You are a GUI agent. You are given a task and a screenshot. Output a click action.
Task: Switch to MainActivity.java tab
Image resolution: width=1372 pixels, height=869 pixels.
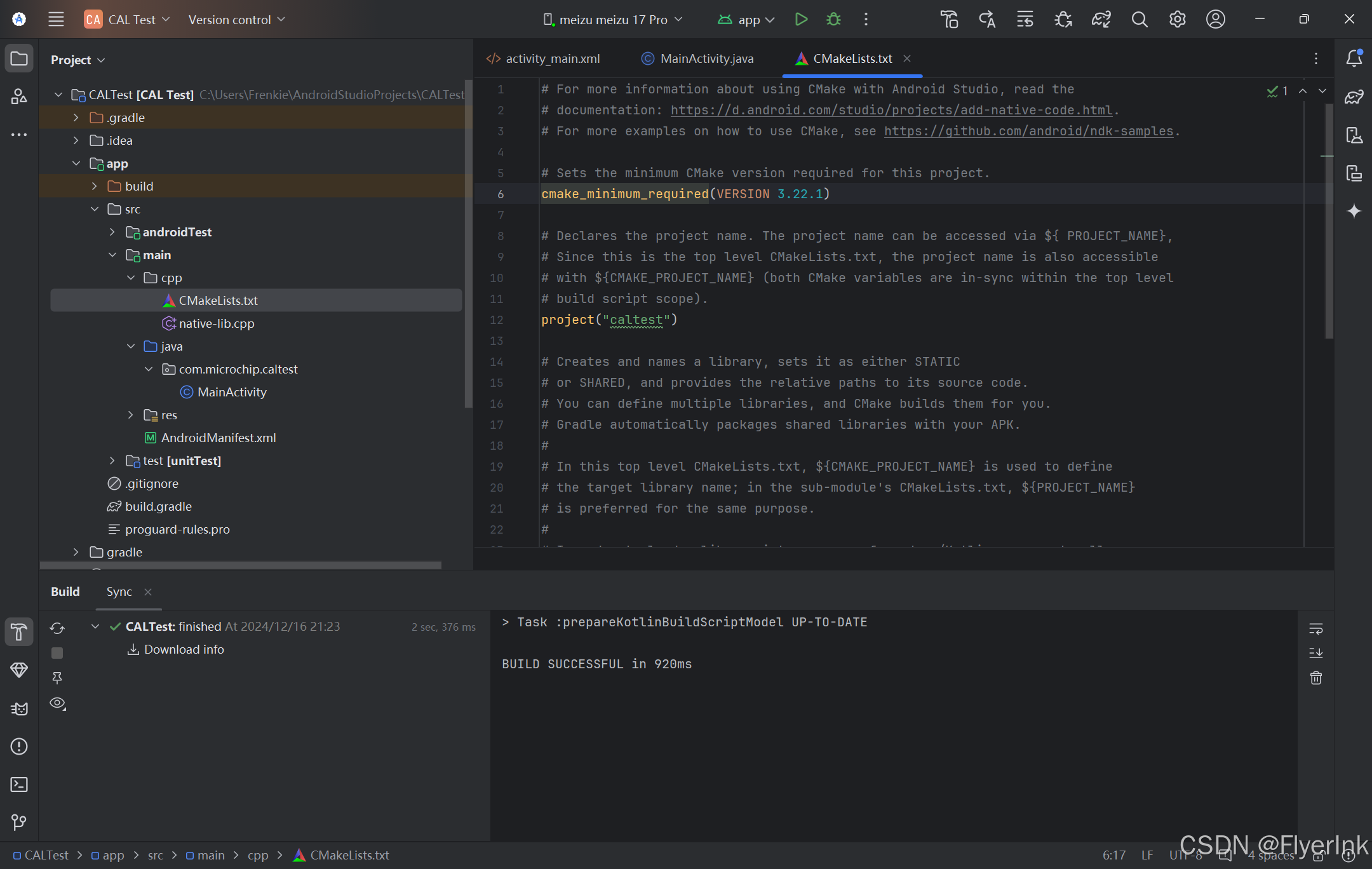[697, 58]
